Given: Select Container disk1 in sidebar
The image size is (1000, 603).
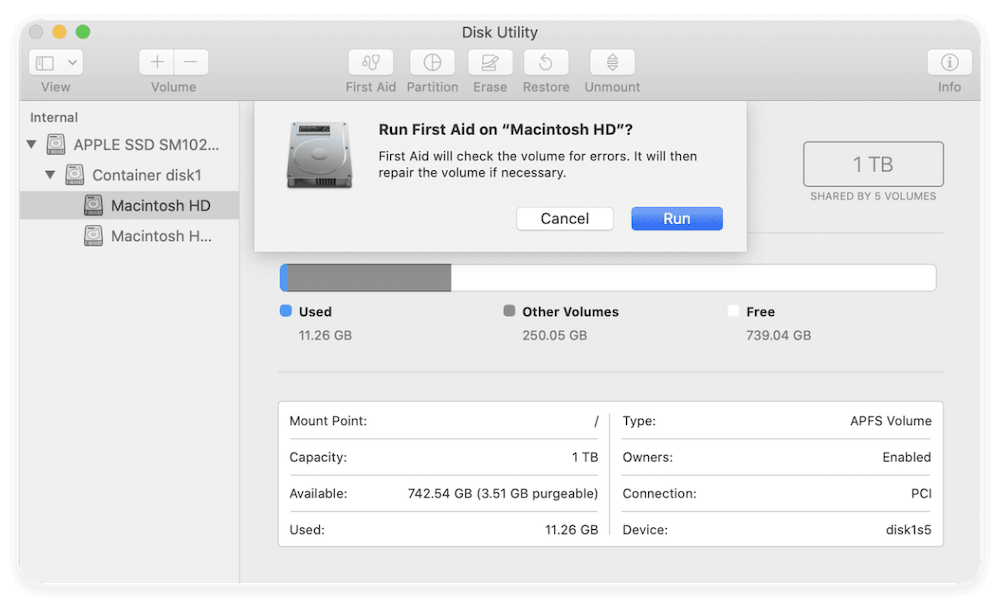Looking at the screenshot, I should [x=146, y=175].
